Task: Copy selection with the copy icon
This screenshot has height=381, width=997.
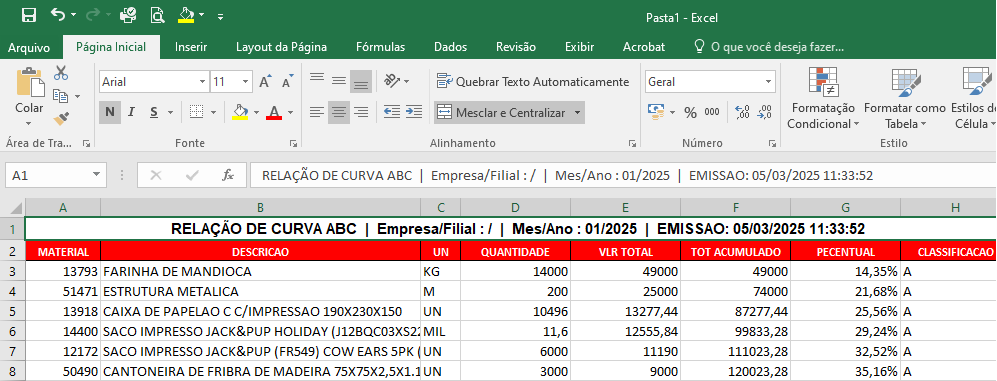Action: pos(61,96)
